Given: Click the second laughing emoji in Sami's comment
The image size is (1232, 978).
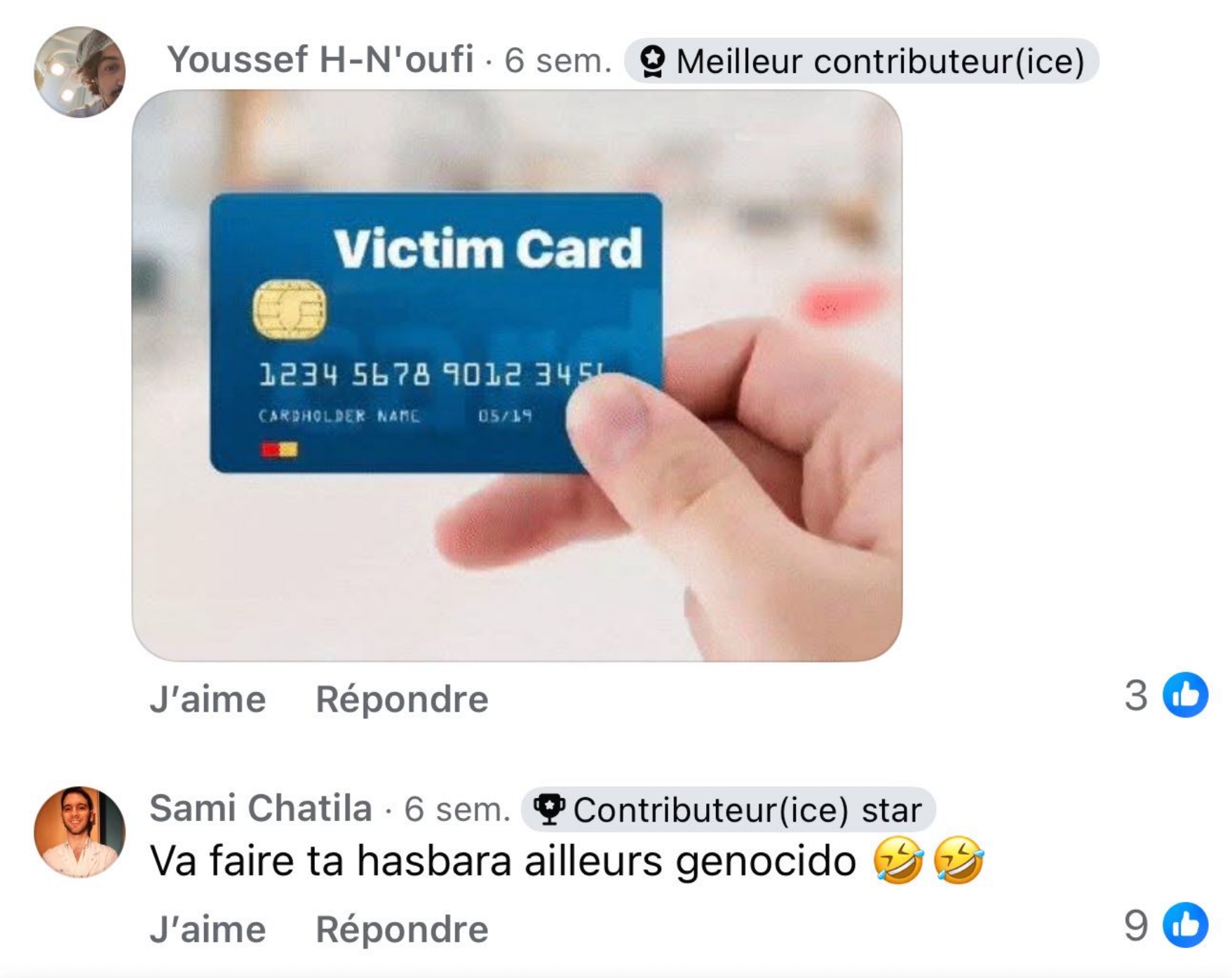Looking at the screenshot, I should (959, 861).
